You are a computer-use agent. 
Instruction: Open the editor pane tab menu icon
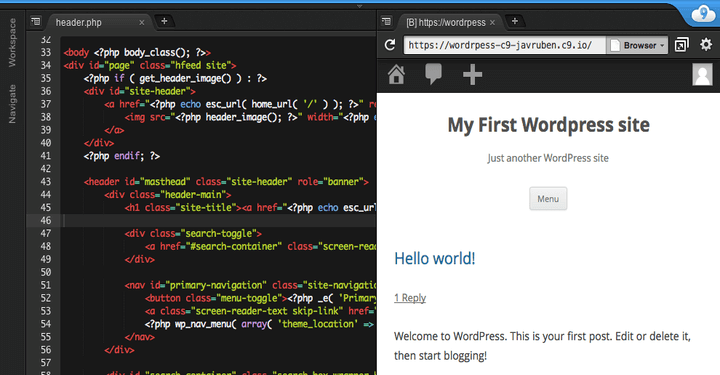35,21
